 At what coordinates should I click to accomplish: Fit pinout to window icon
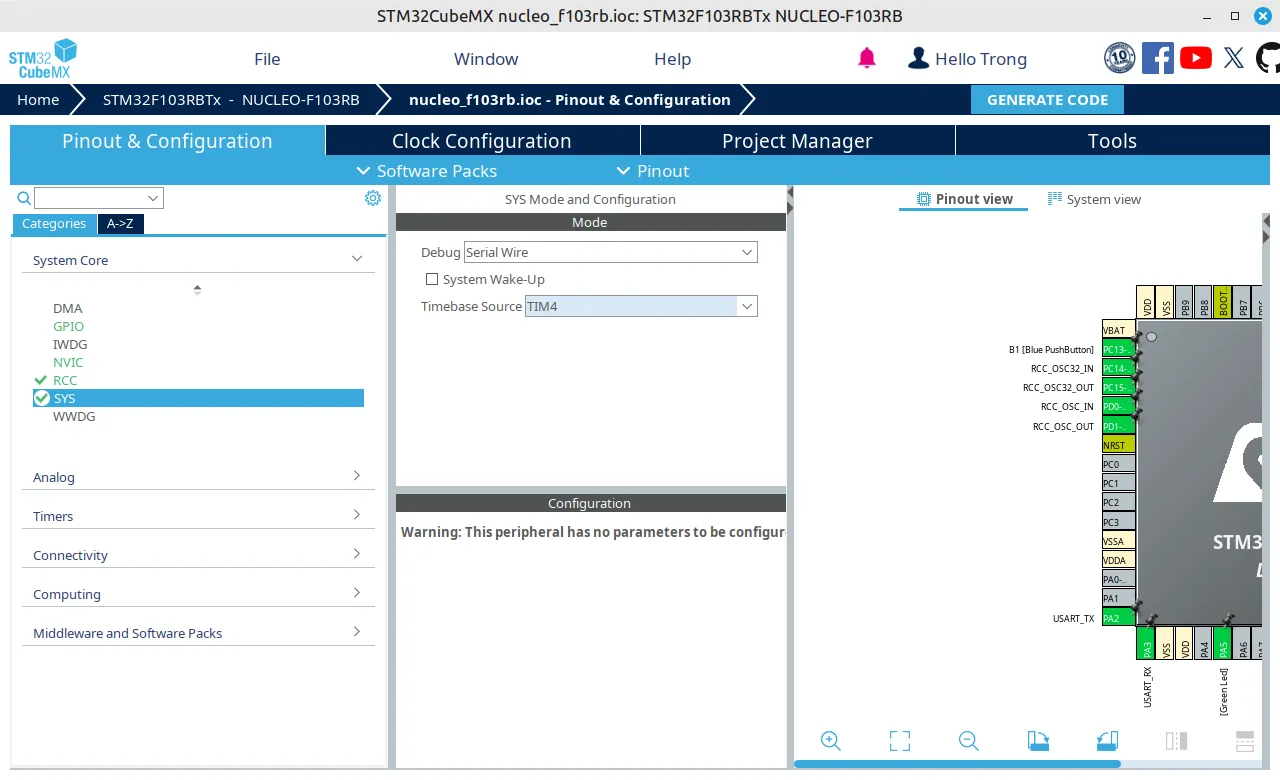(900, 741)
